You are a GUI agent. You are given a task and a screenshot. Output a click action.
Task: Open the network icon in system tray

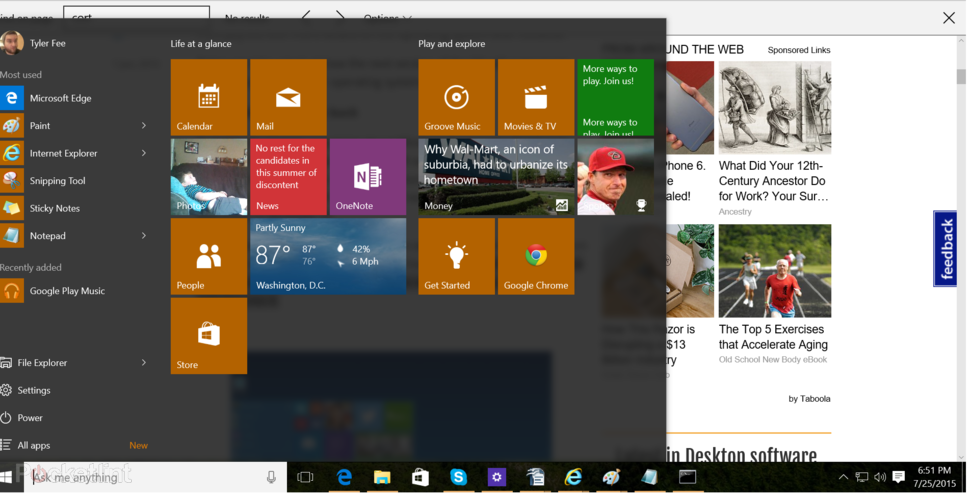coord(862,477)
